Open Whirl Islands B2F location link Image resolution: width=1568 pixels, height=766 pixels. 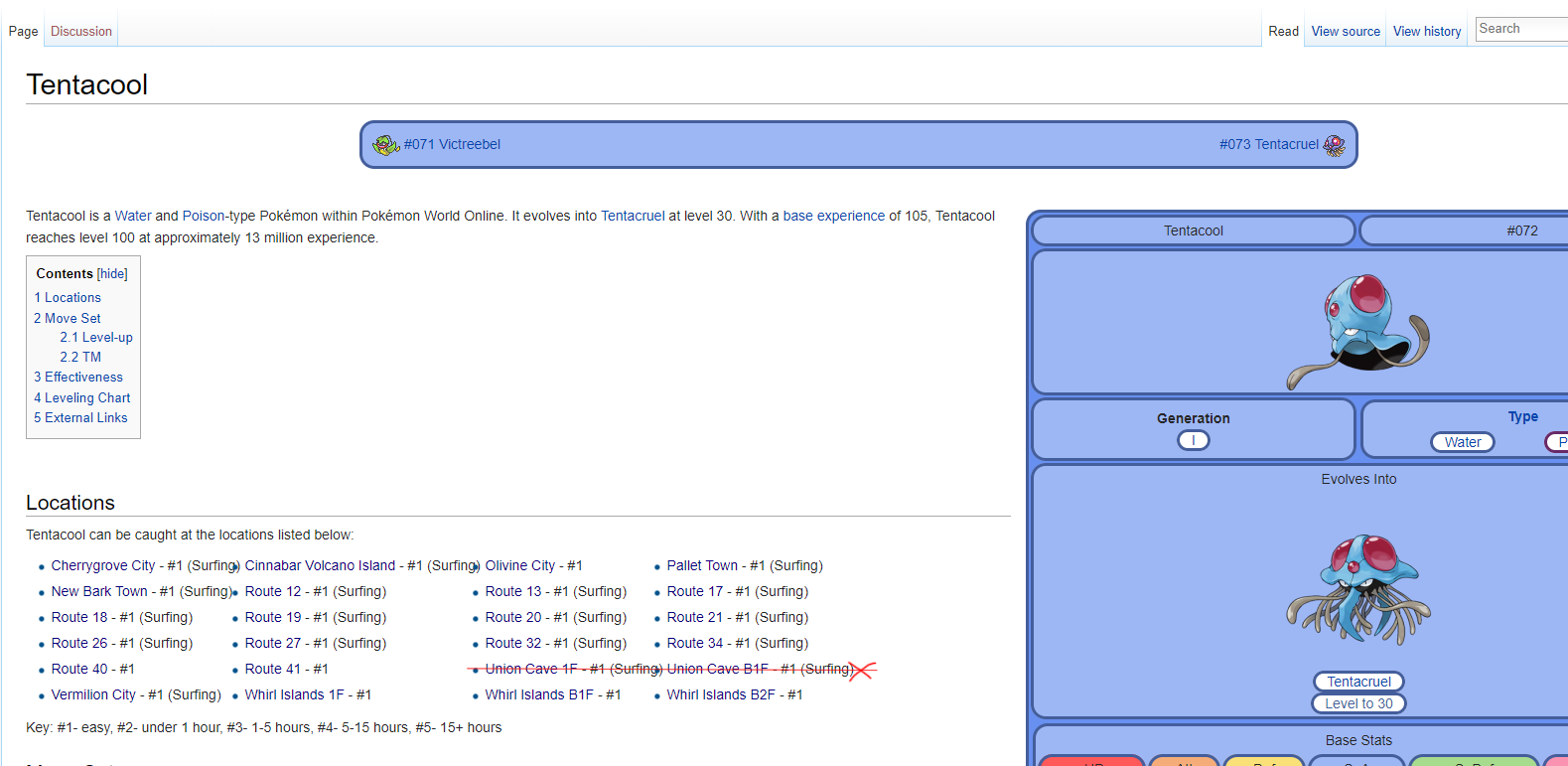coord(721,694)
